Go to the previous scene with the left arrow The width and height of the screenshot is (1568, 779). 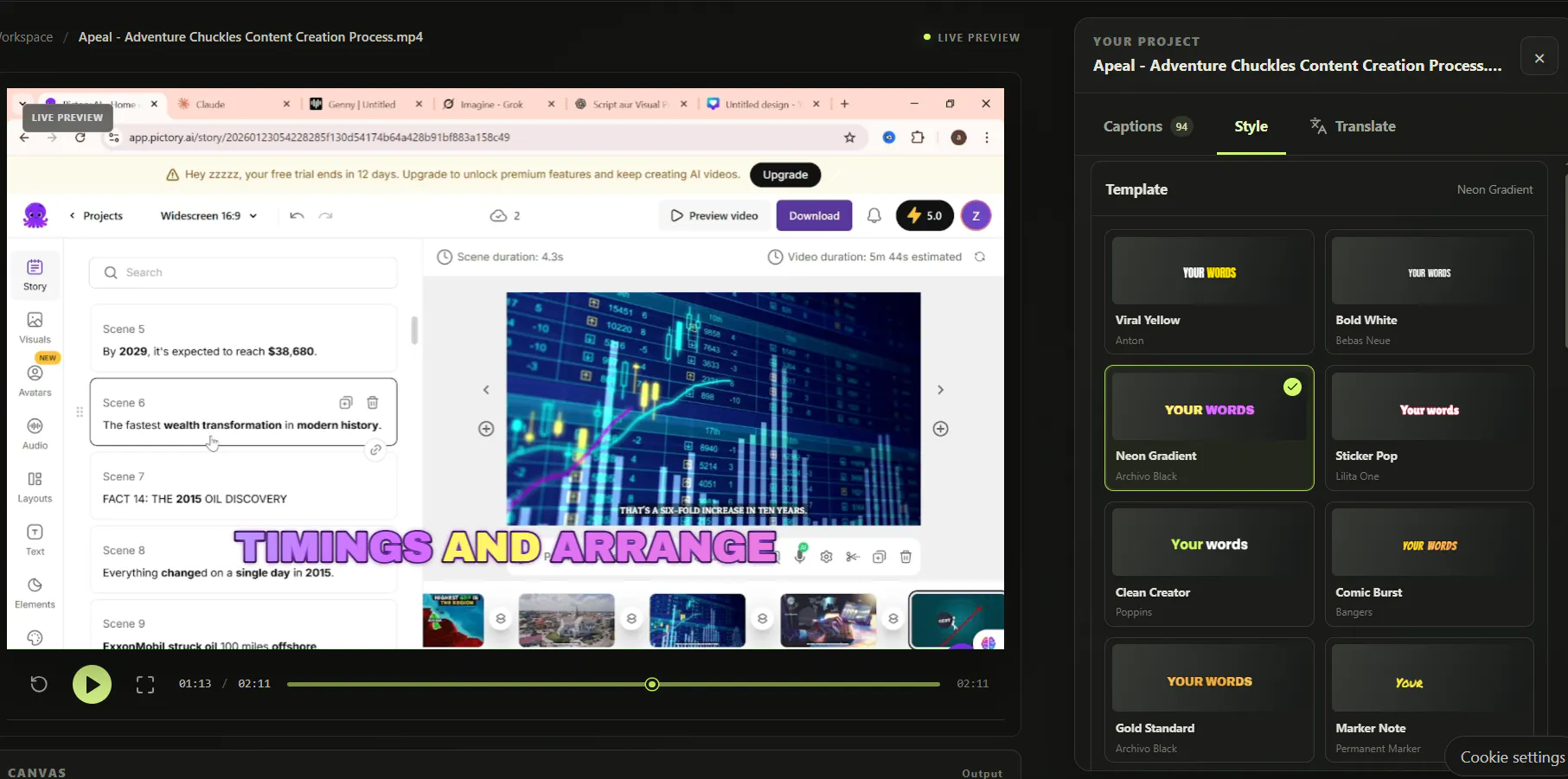486,390
